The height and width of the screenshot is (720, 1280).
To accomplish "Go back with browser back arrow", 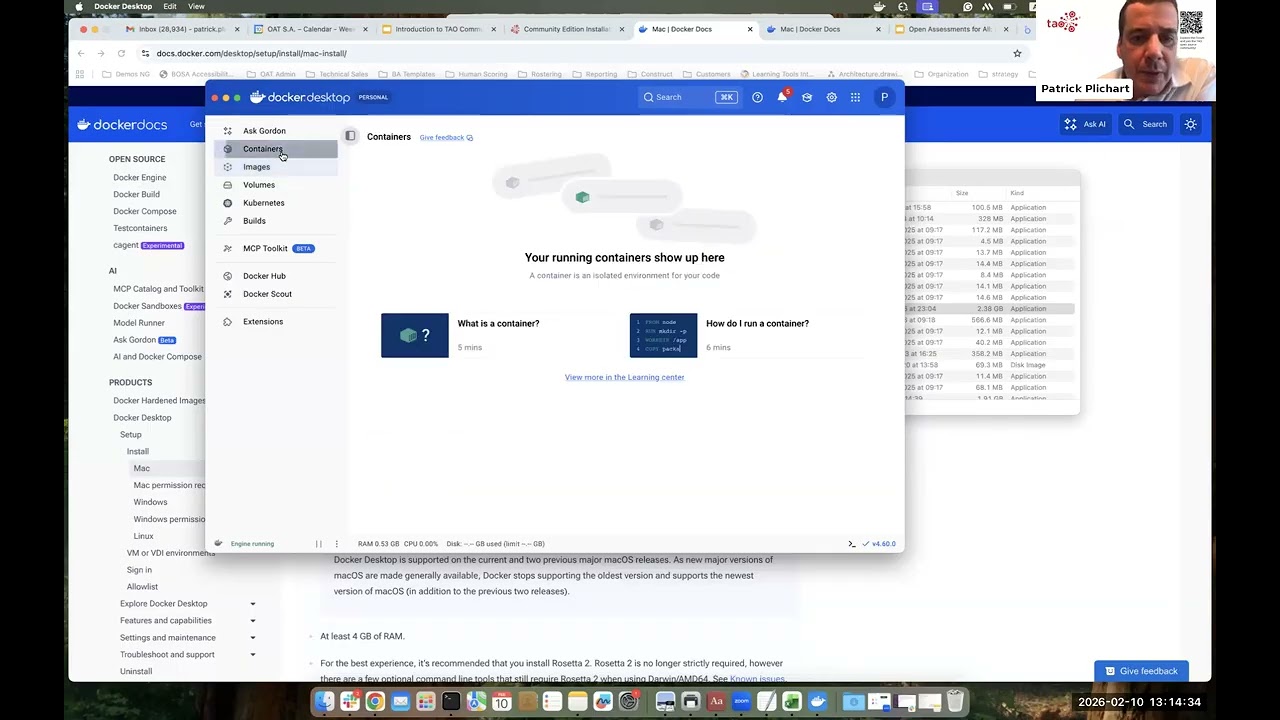I will point(82,53).
